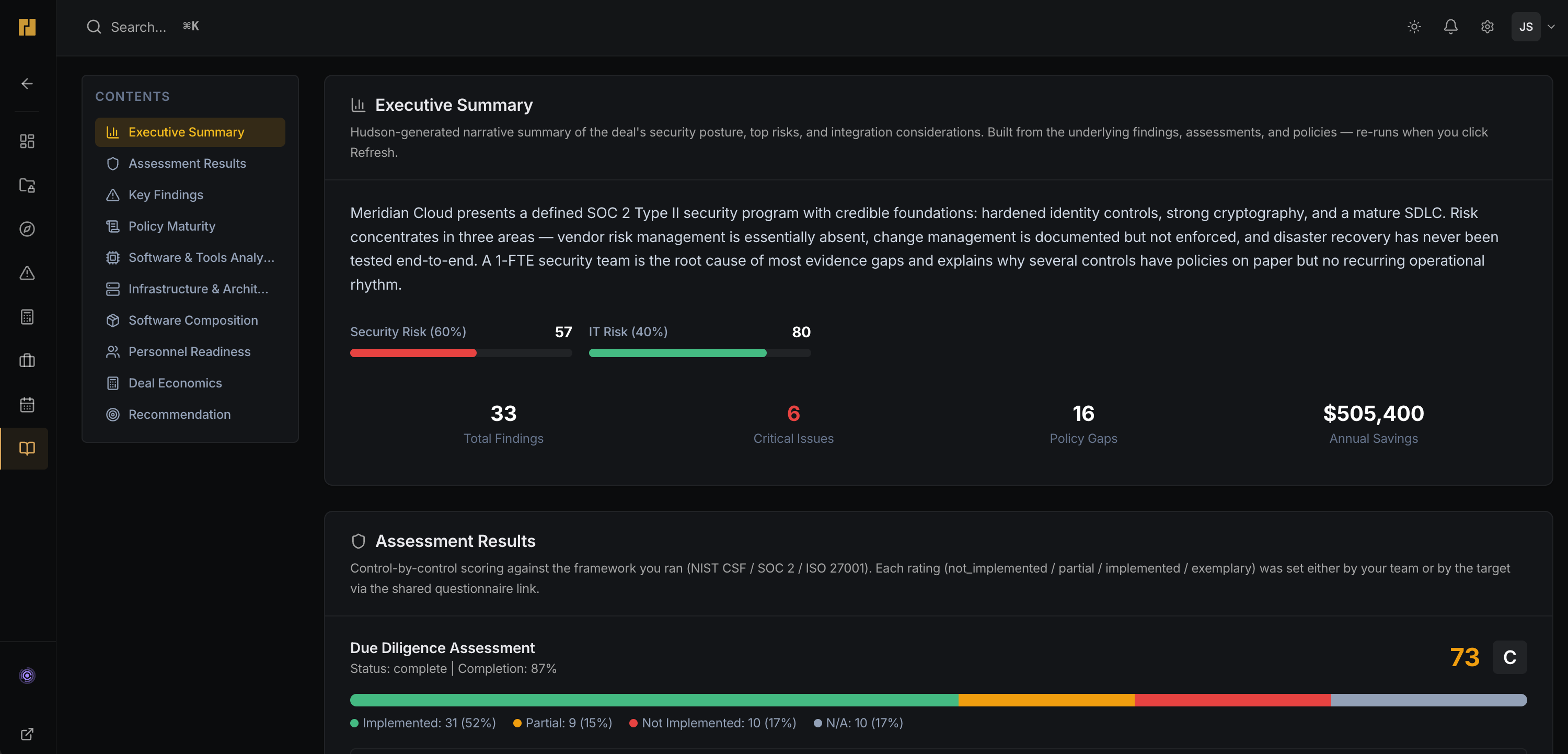Click the CONTENTS panel heading
Viewport: 1568px width, 754px height.
pyautogui.click(x=132, y=96)
